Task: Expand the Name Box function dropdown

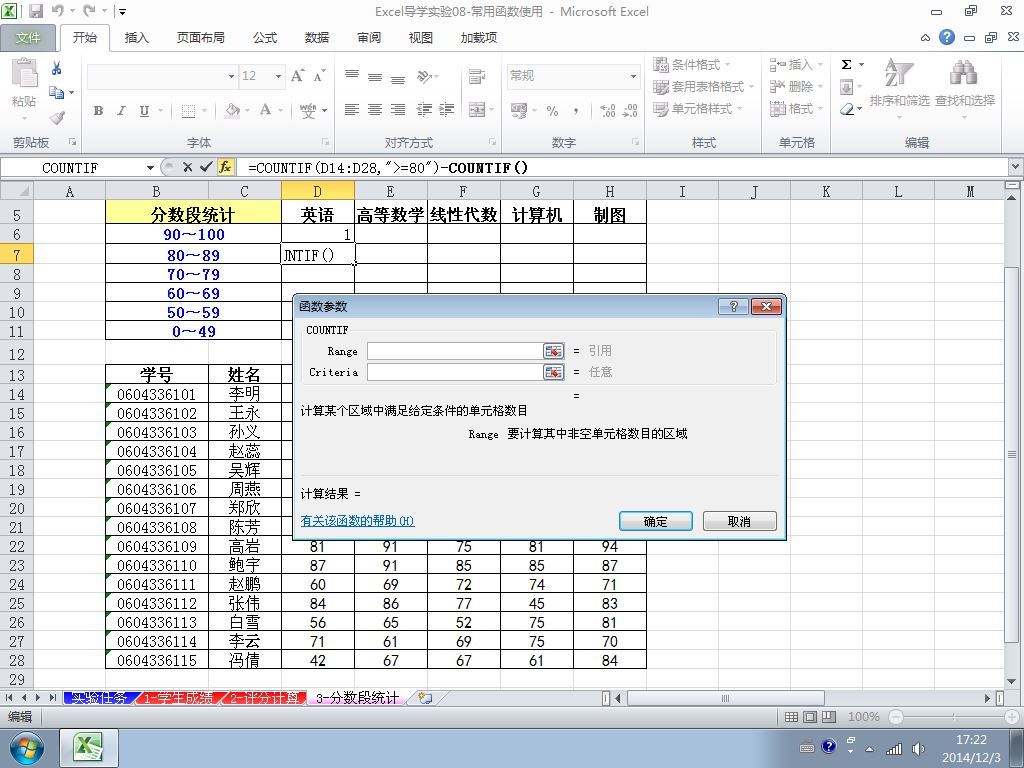Action: pyautogui.click(x=150, y=168)
